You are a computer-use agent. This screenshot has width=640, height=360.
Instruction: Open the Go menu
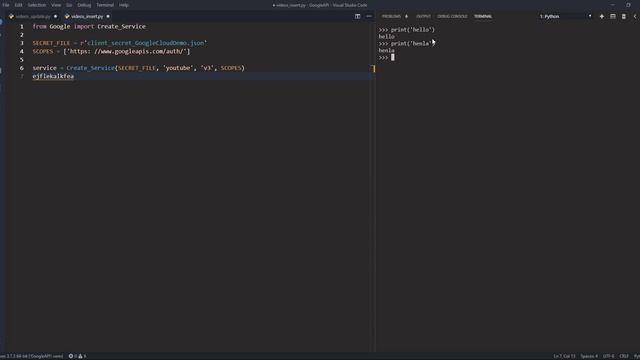click(69, 5)
